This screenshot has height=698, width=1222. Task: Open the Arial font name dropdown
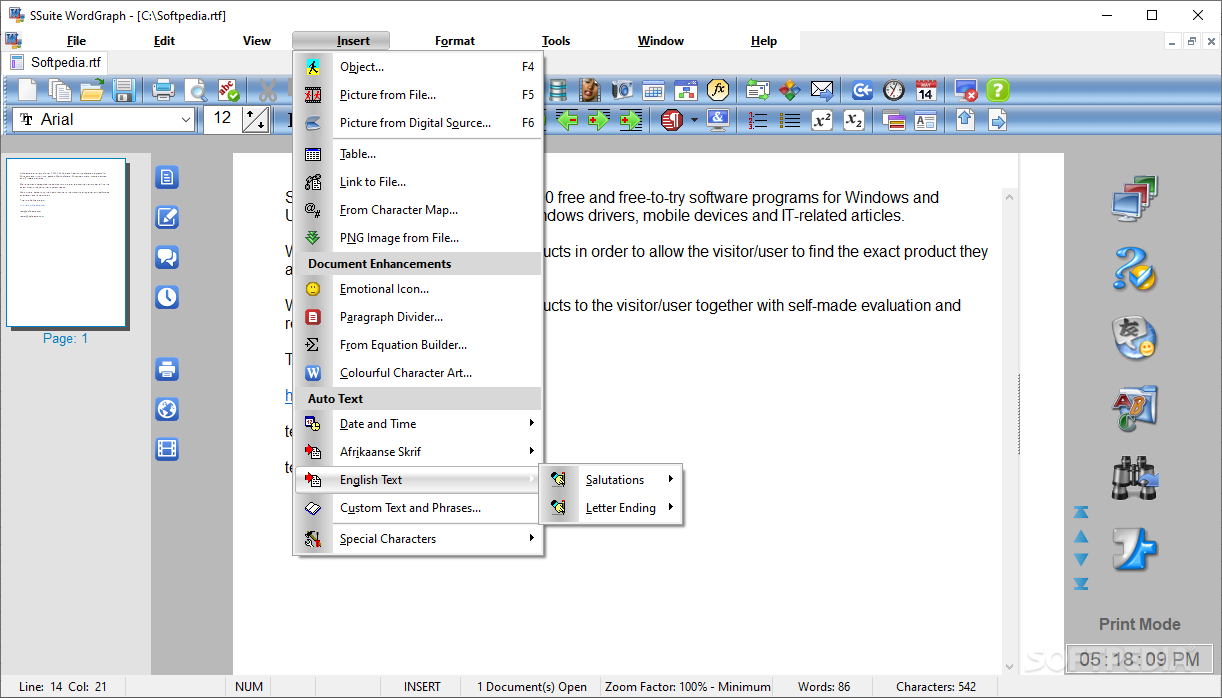click(185, 120)
